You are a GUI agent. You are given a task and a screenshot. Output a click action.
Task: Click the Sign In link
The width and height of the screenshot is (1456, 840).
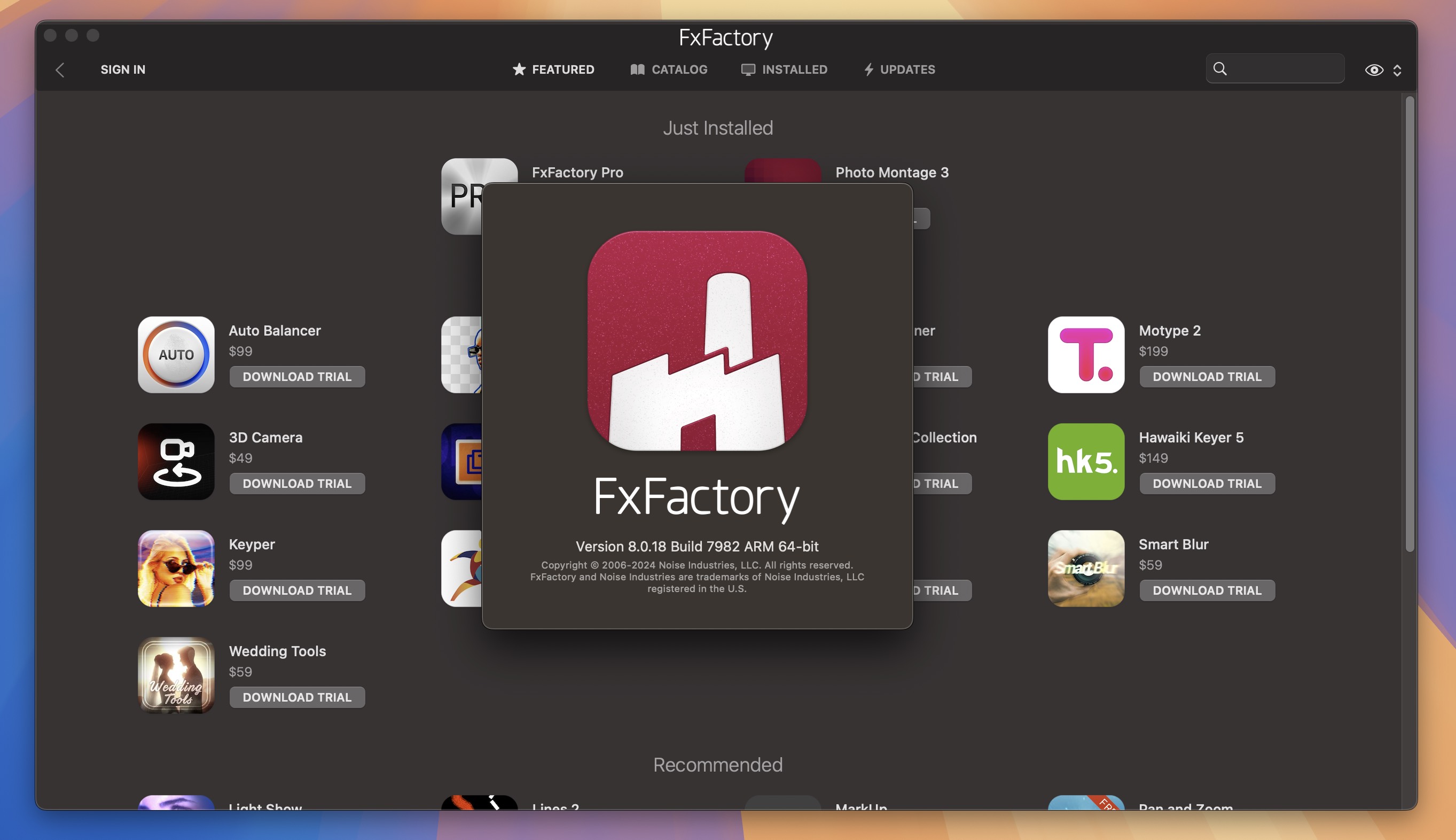click(123, 69)
